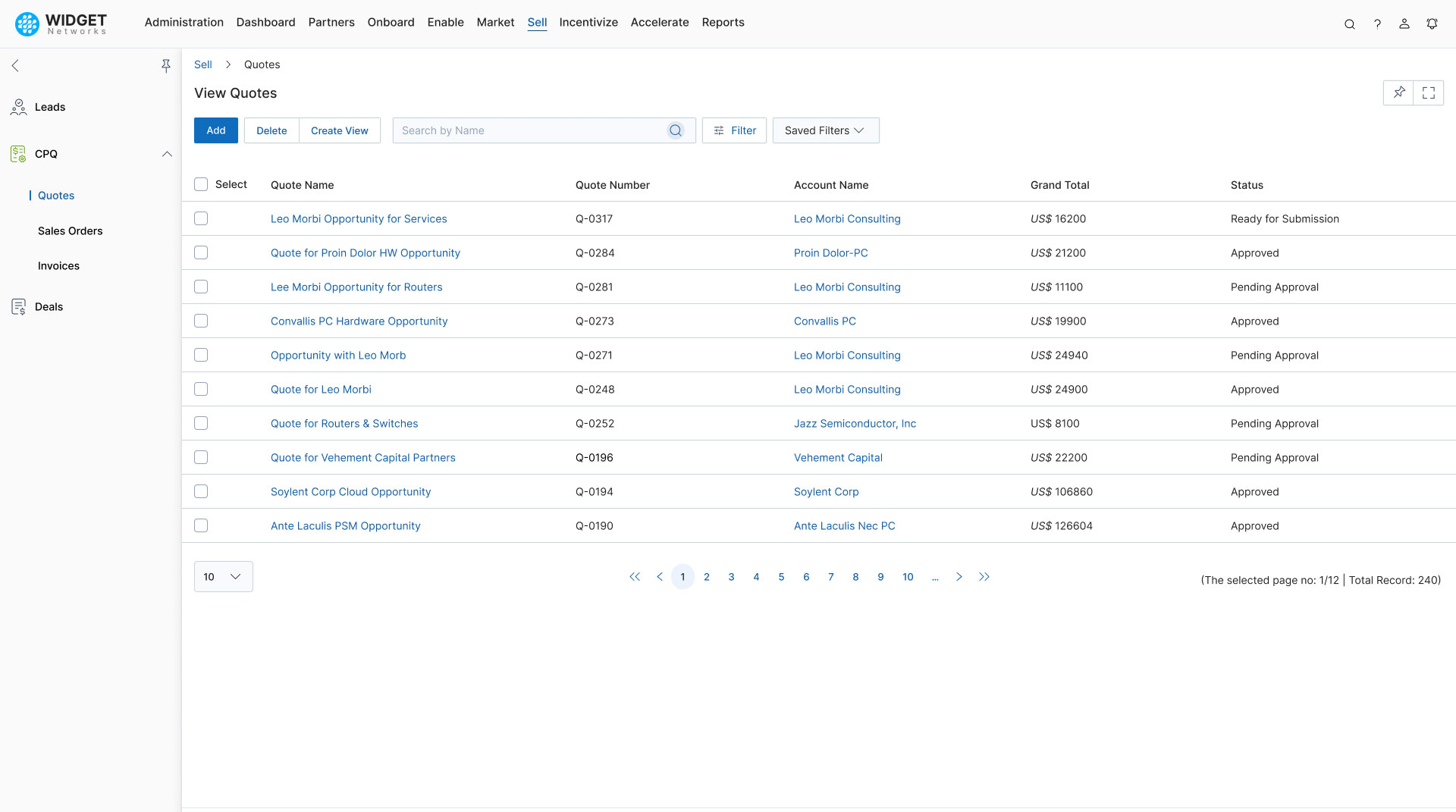
Task: Open the page size dropdown showing 10
Action: (x=224, y=577)
